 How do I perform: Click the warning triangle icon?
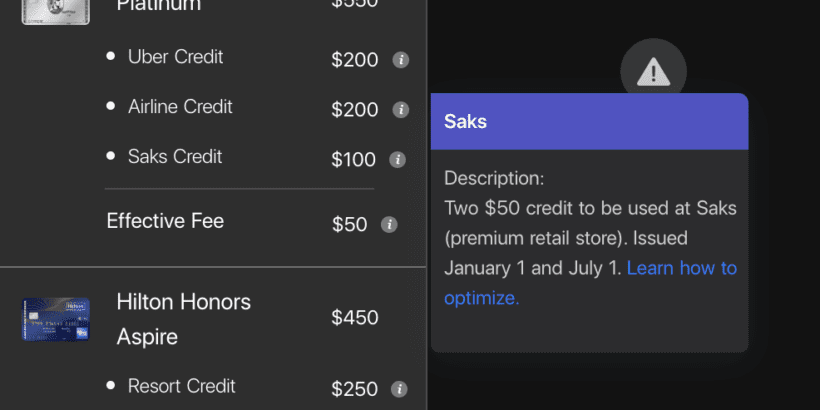click(653, 71)
